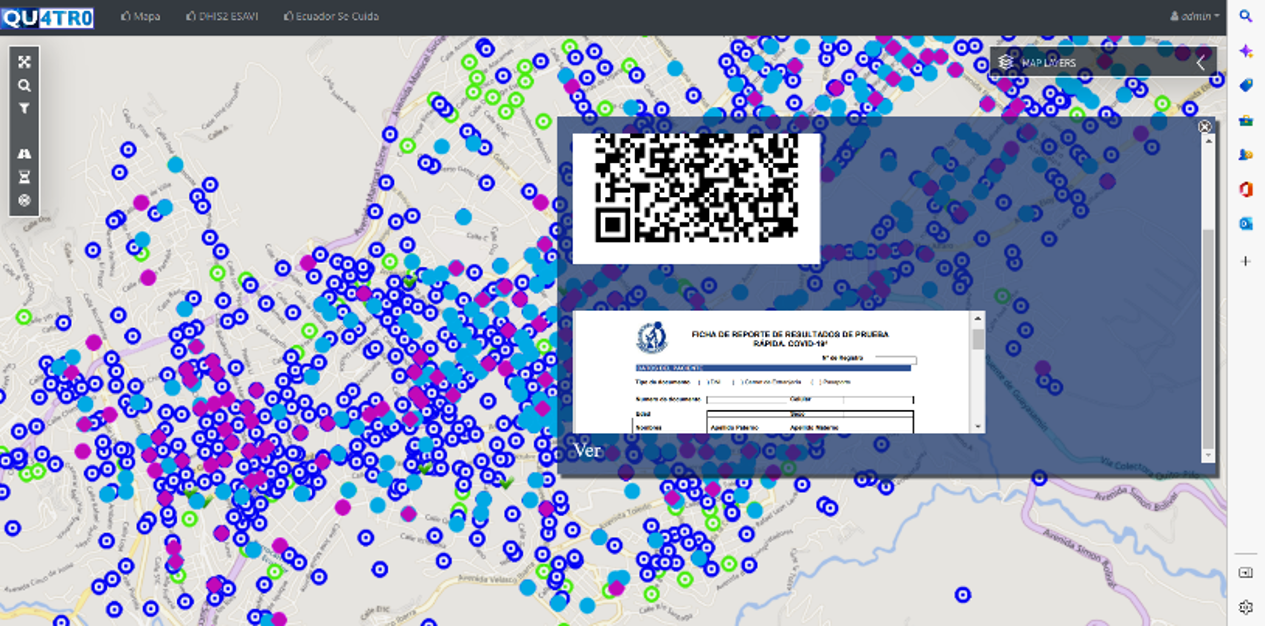Open the Outlook sidebar icon
Image resolution: width=1265 pixels, height=626 pixels.
[x=1246, y=224]
